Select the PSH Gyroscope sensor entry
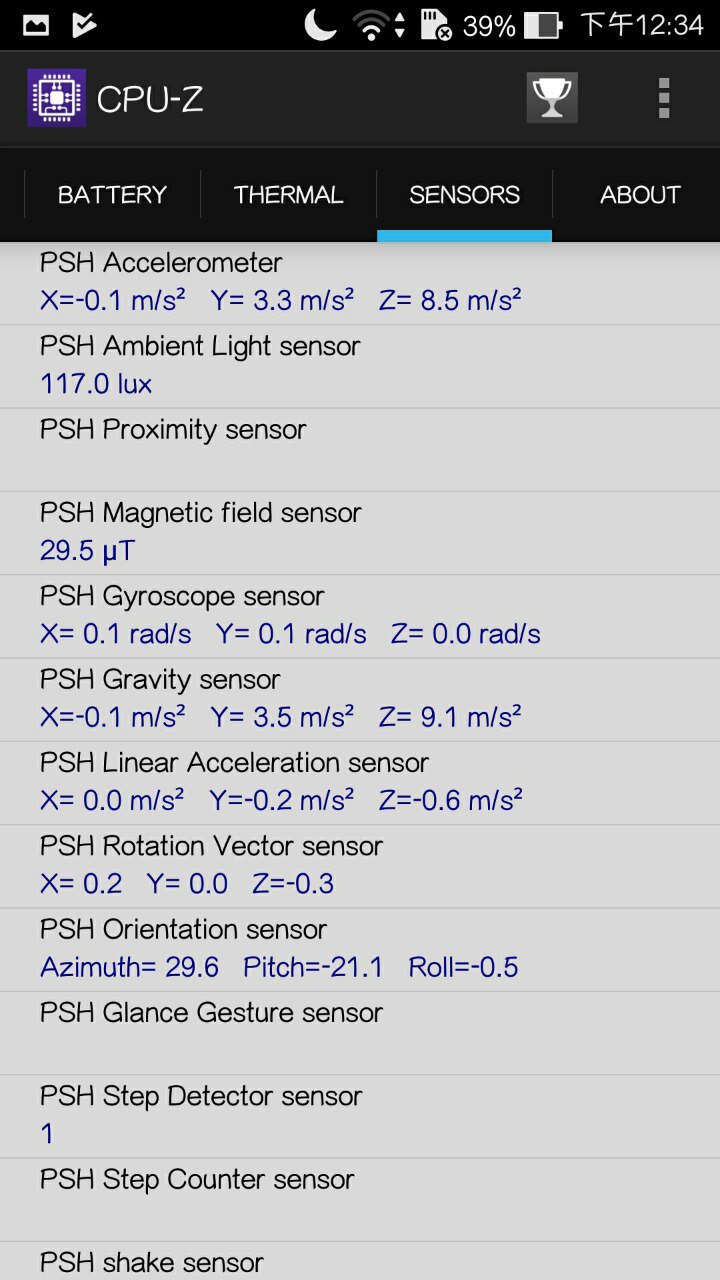 (x=360, y=615)
